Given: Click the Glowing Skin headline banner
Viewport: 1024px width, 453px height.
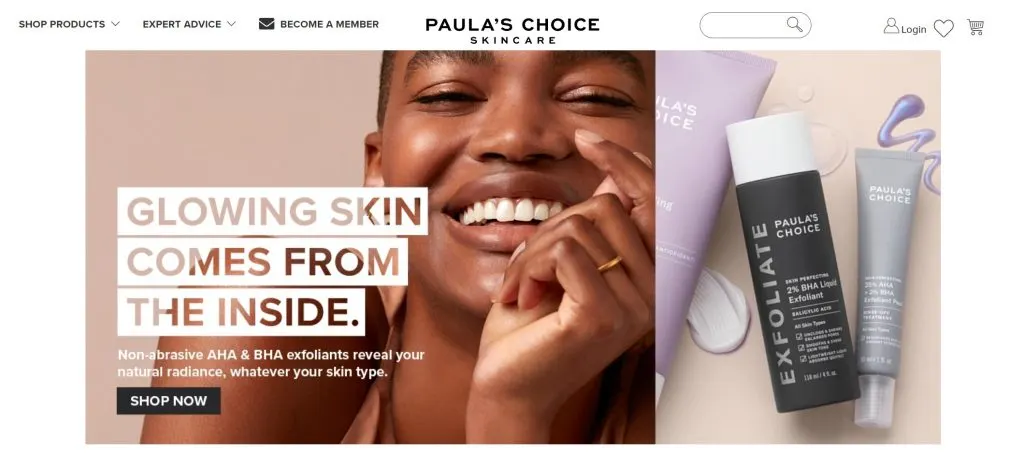Looking at the screenshot, I should click(x=272, y=262).
